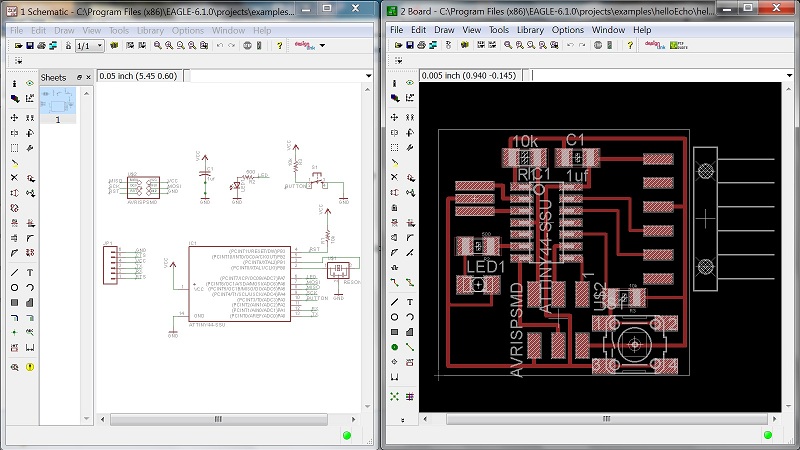Viewport: 800px width, 450px height.
Task: Select sheet 1 thumbnail in Sheets panel
Action: 57,101
